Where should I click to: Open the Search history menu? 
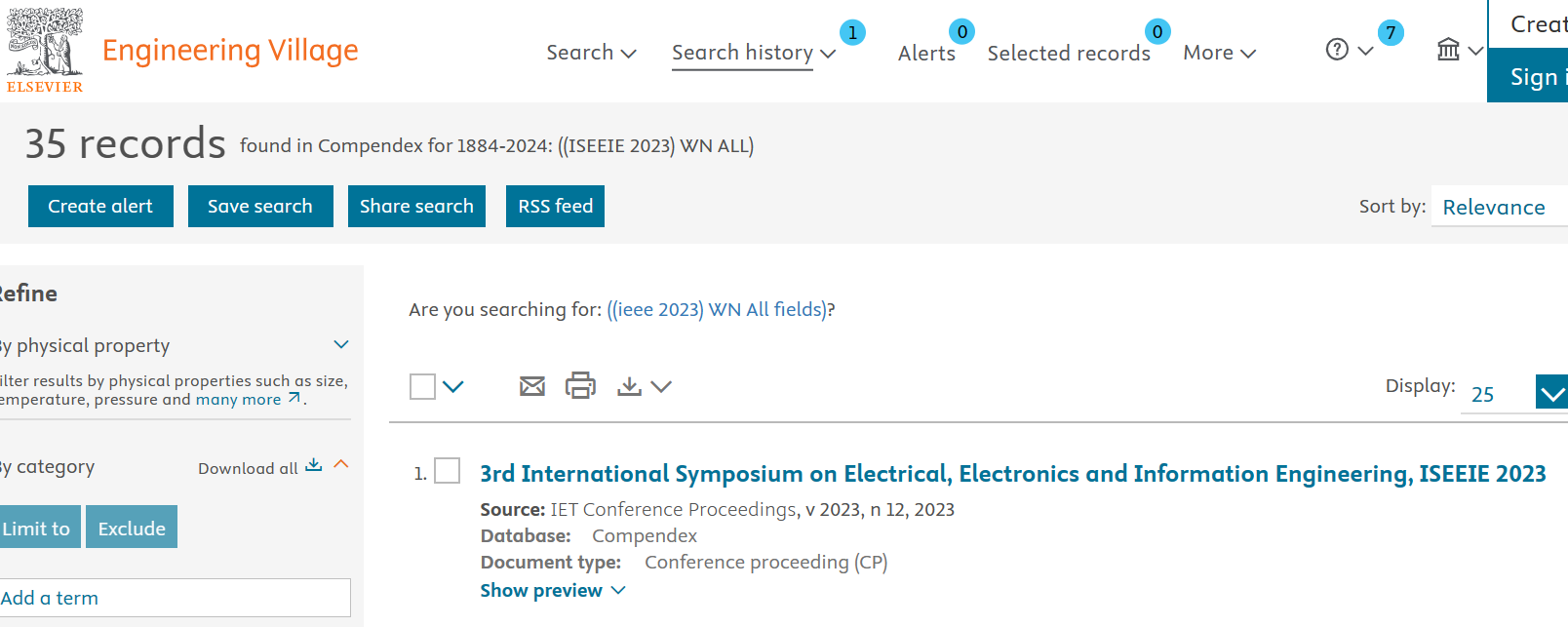pos(753,53)
